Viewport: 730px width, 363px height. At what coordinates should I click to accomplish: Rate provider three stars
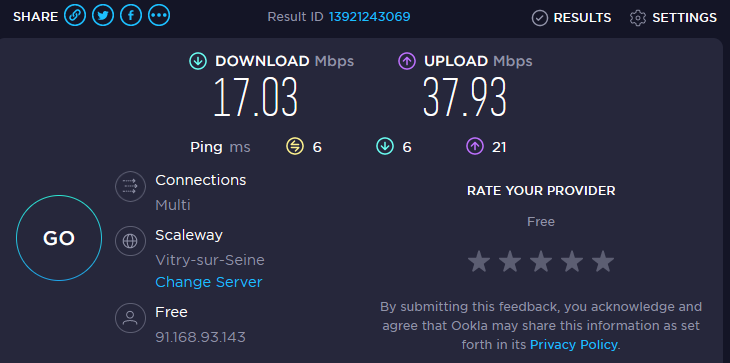[x=541, y=261]
